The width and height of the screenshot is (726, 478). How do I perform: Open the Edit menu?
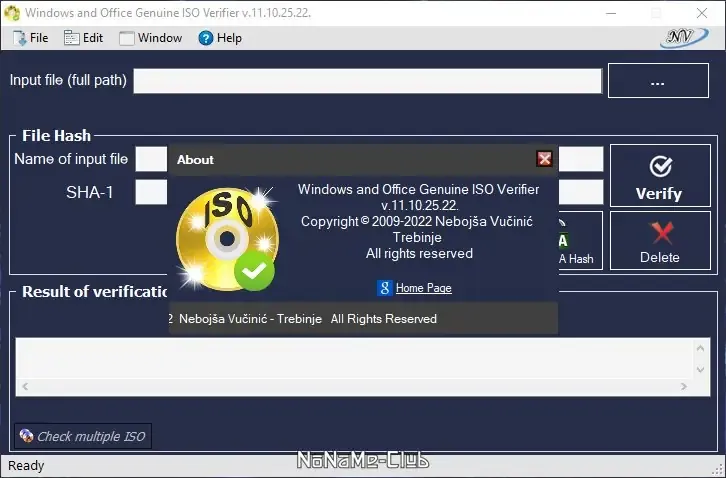tap(83, 38)
